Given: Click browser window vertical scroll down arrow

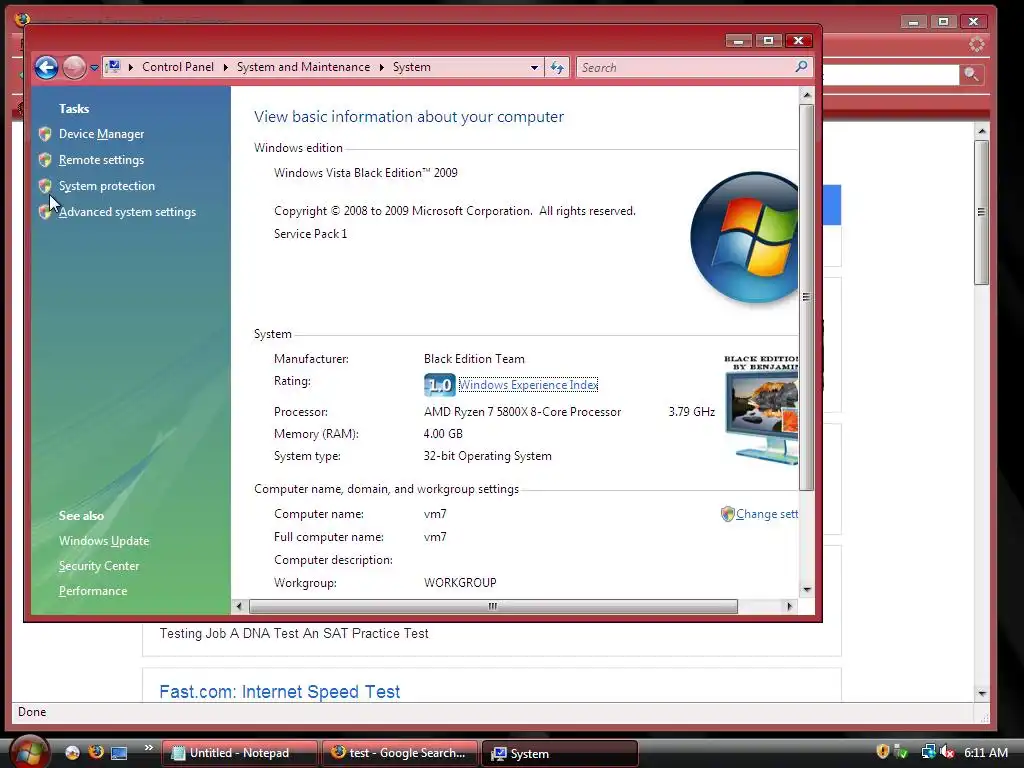Looking at the screenshot, I should pos(982,693).
